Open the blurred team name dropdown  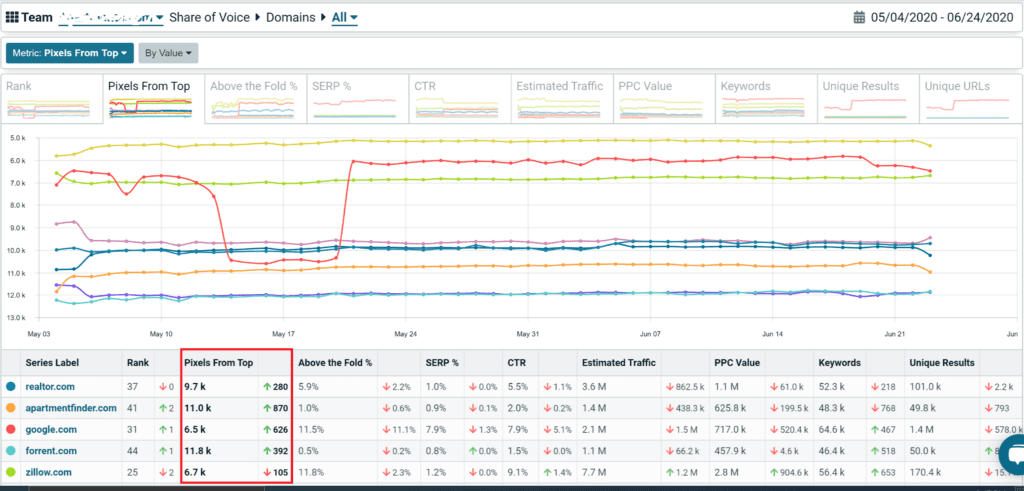click(111, 18)
